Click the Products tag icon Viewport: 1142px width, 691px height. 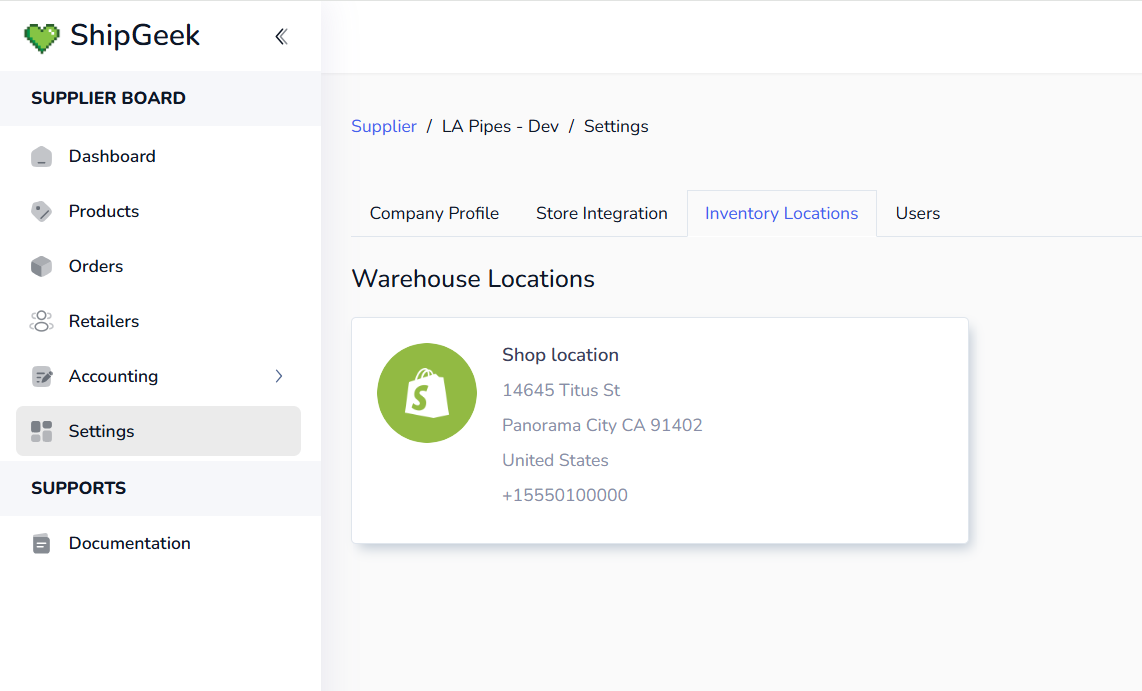click(42, 211)
